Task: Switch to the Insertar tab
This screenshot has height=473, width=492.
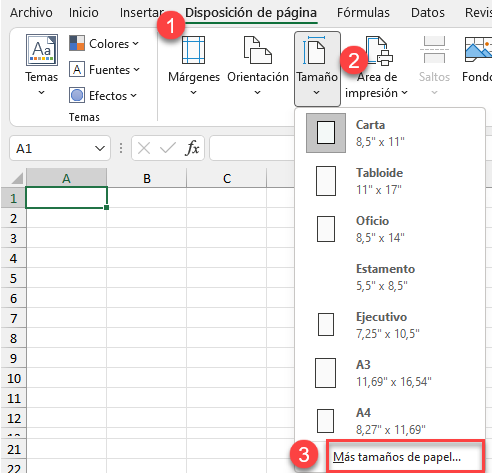Action: pos(142,13)
